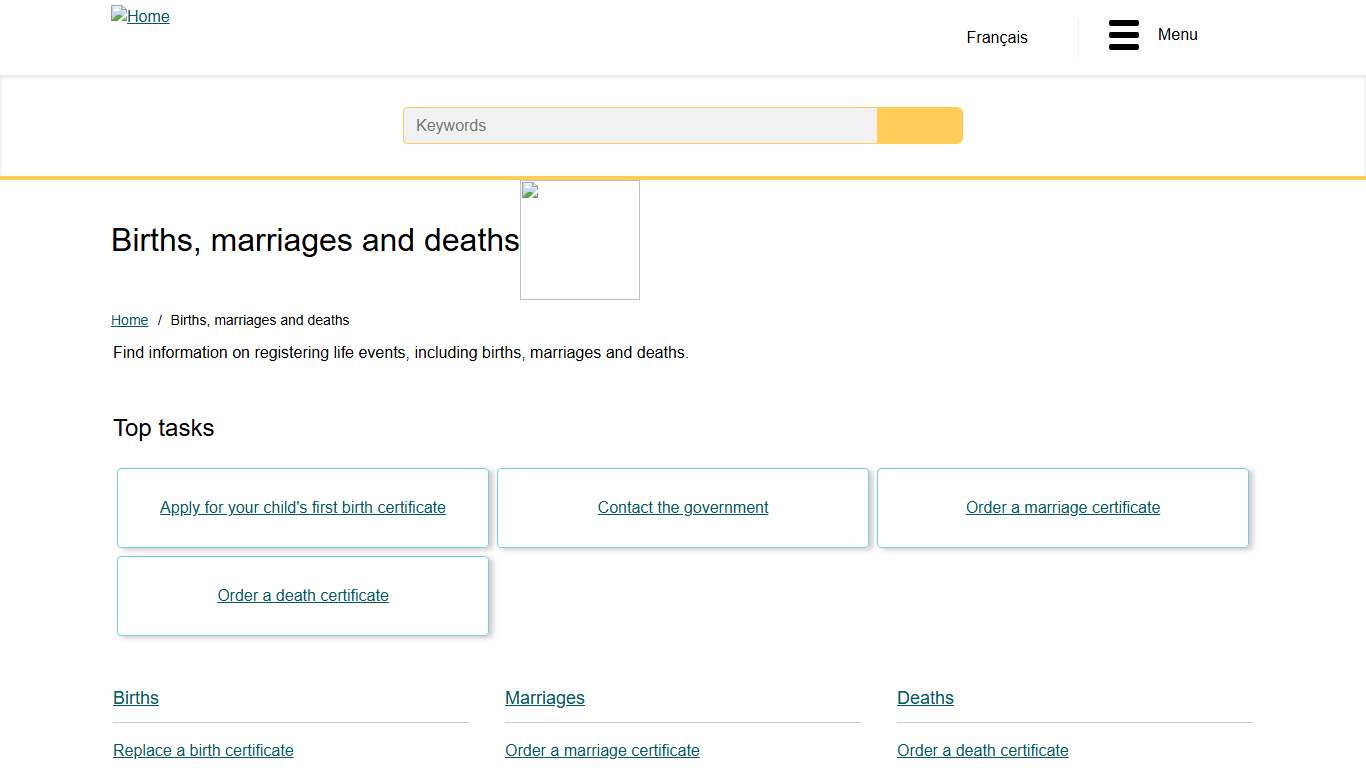
Task: Open the hamburger Menu icon
Action: (x=1123, y=34)
